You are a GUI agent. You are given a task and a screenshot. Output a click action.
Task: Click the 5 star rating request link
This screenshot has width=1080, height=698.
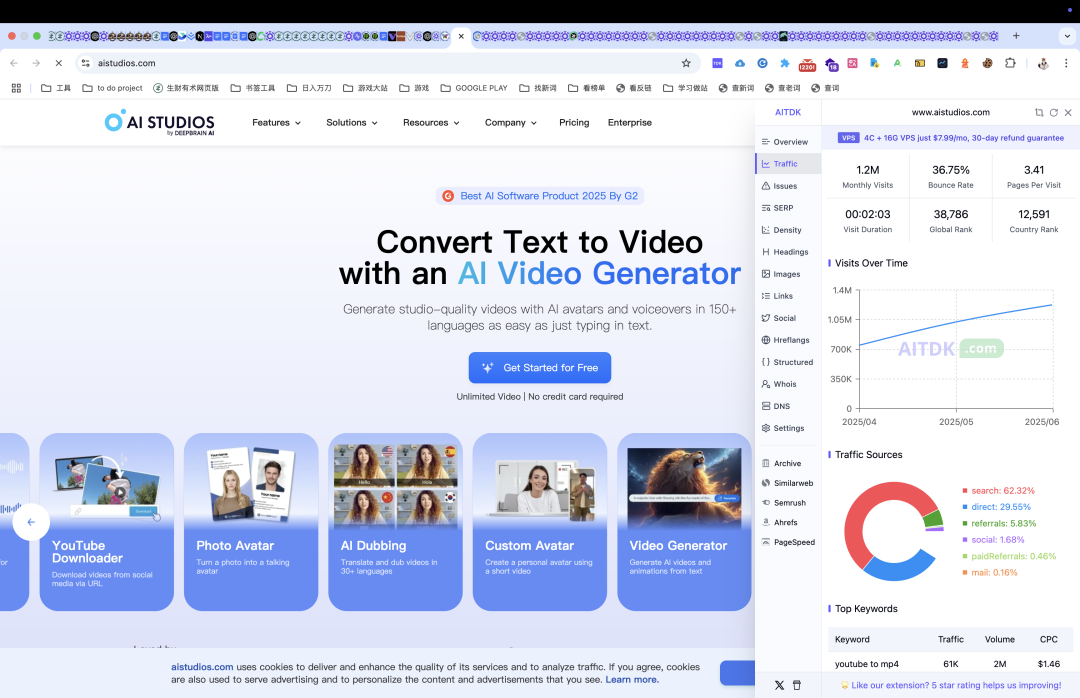click(x=951, y=686)
